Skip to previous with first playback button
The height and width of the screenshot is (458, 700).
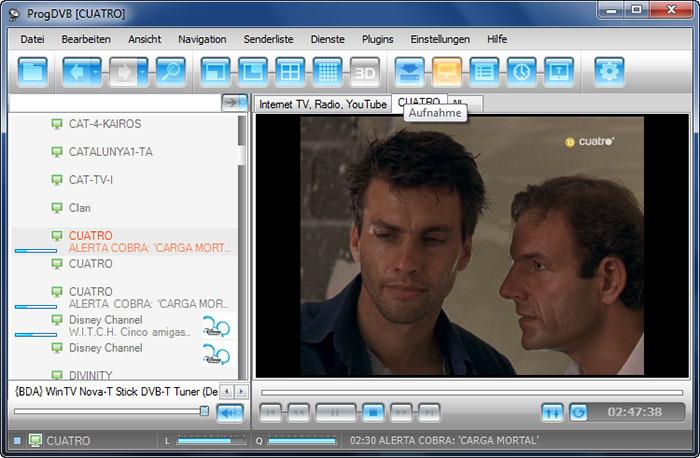(x=271, y=412)
